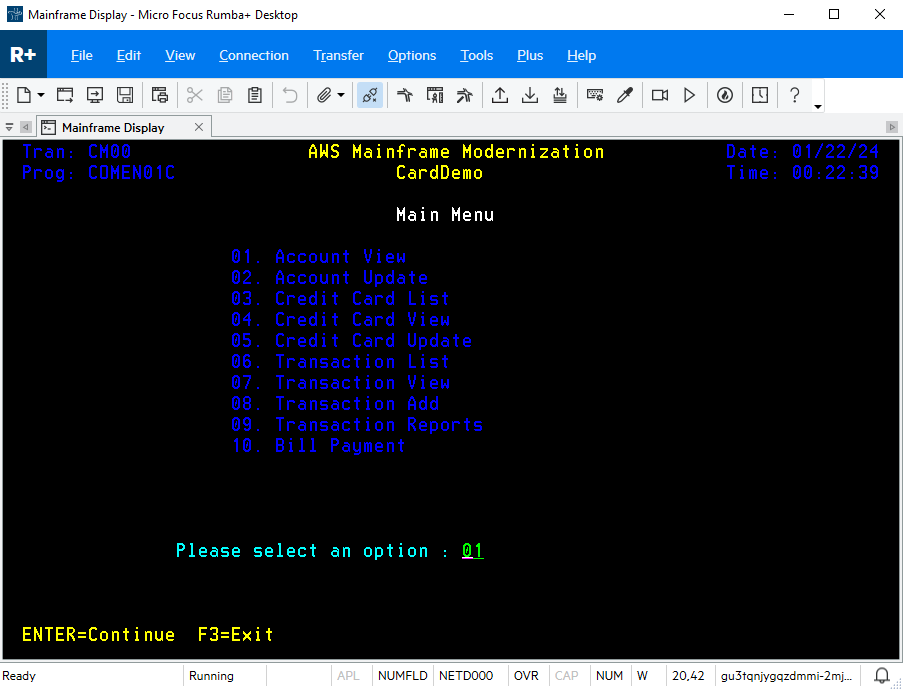Click the Save floppy disk icon

click(125, 95)
